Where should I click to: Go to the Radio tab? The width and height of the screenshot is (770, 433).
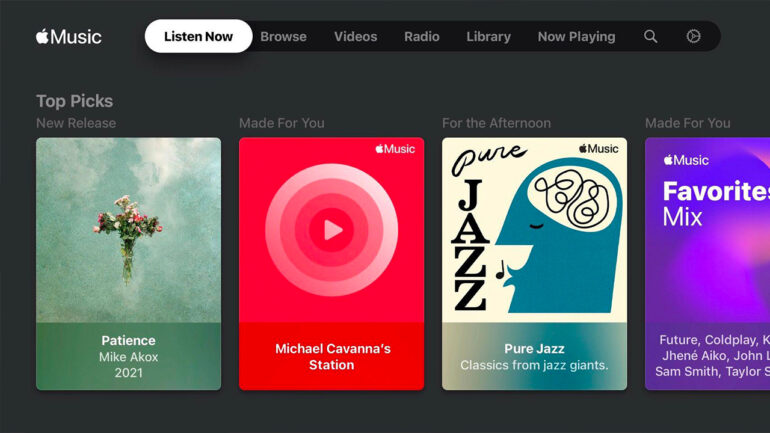point(422,37)
